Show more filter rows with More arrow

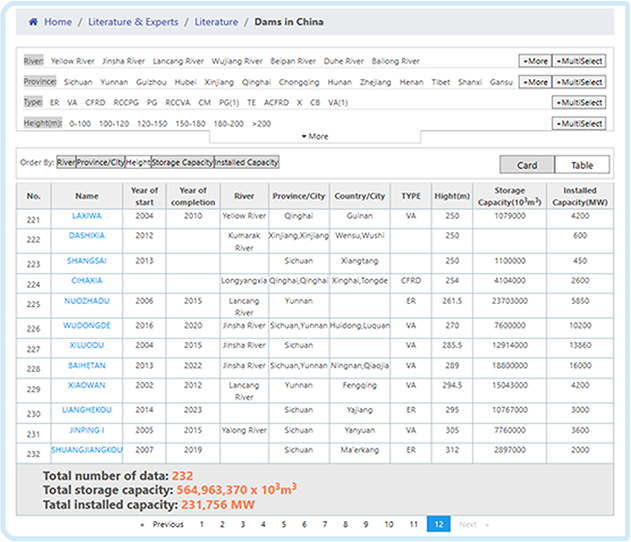click(315, 136)
